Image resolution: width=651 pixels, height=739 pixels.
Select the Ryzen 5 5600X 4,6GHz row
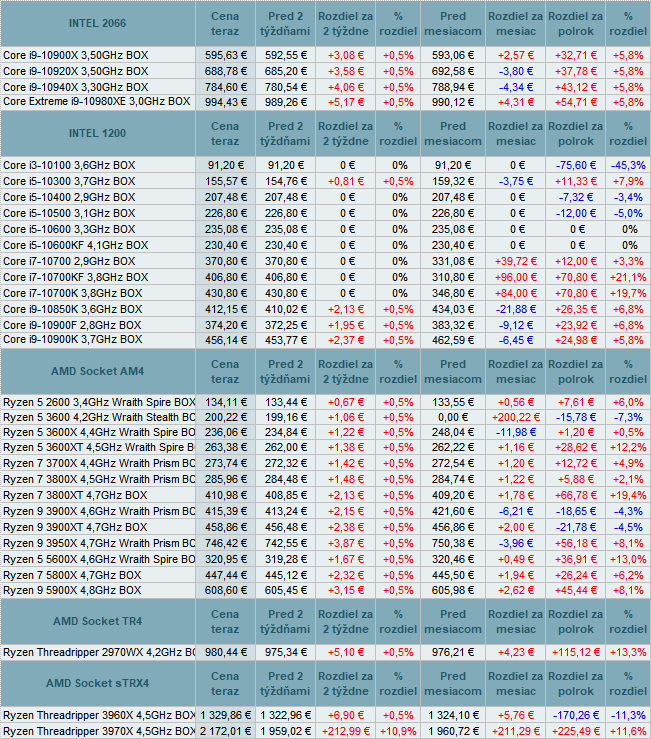coord(325,560)
